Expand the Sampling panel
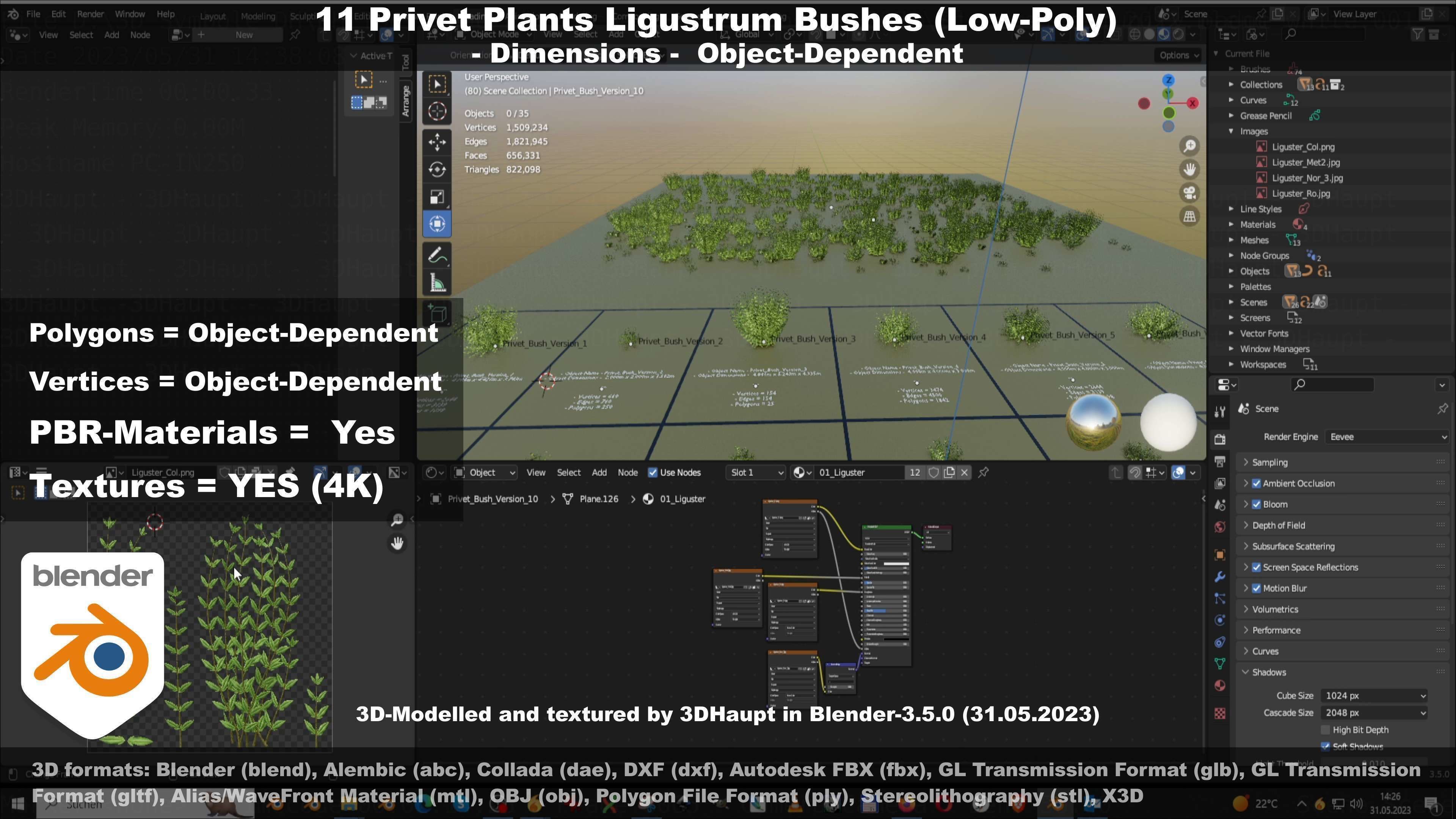 tap(1269, 462)
